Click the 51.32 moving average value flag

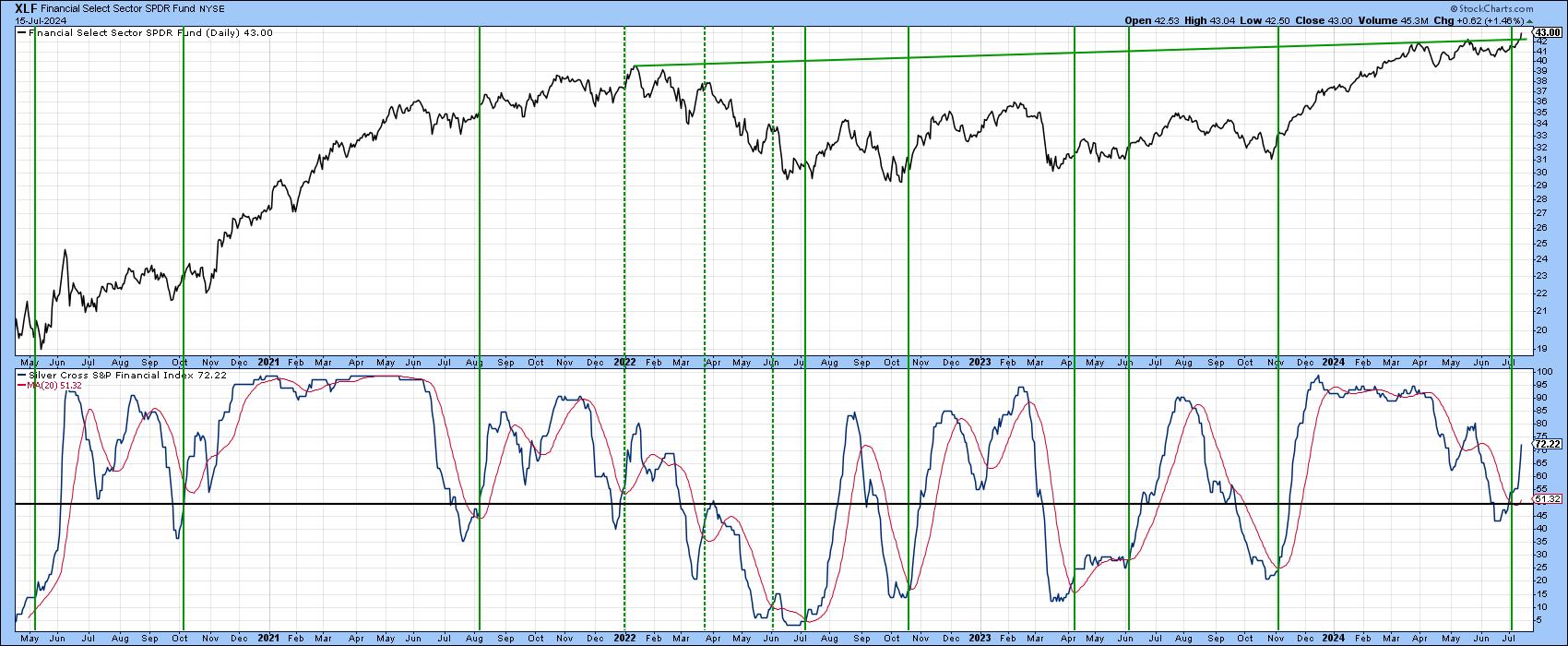tap(1546, 498)
